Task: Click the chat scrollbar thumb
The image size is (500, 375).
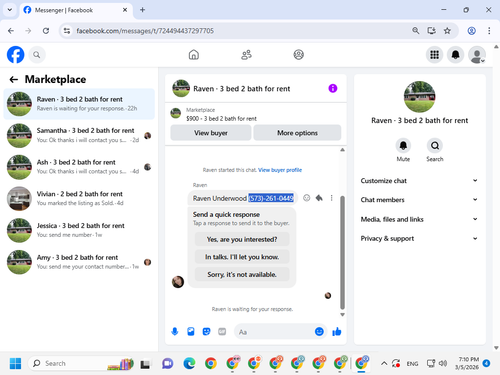Action: (342, 252)
